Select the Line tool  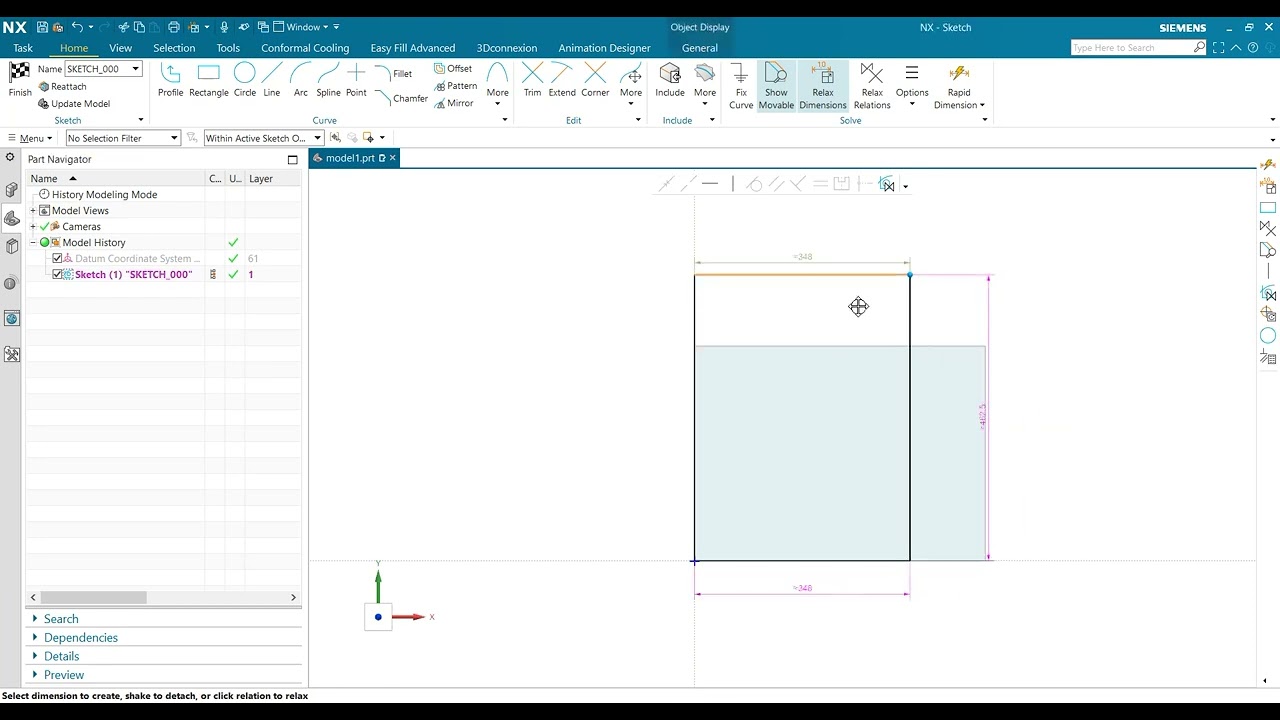click(272, 80)
